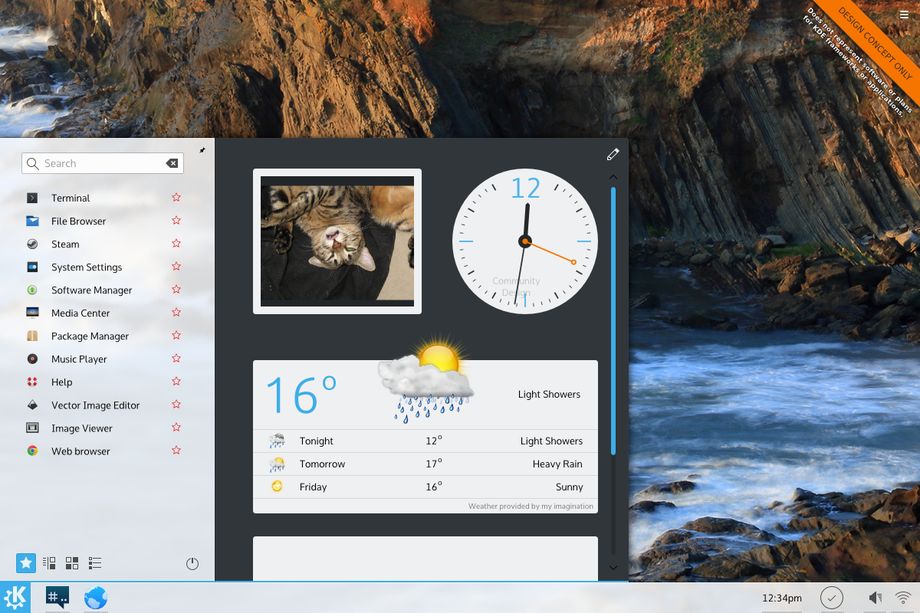Toggle favorite star for System Settings

click(x=176, y=266)
